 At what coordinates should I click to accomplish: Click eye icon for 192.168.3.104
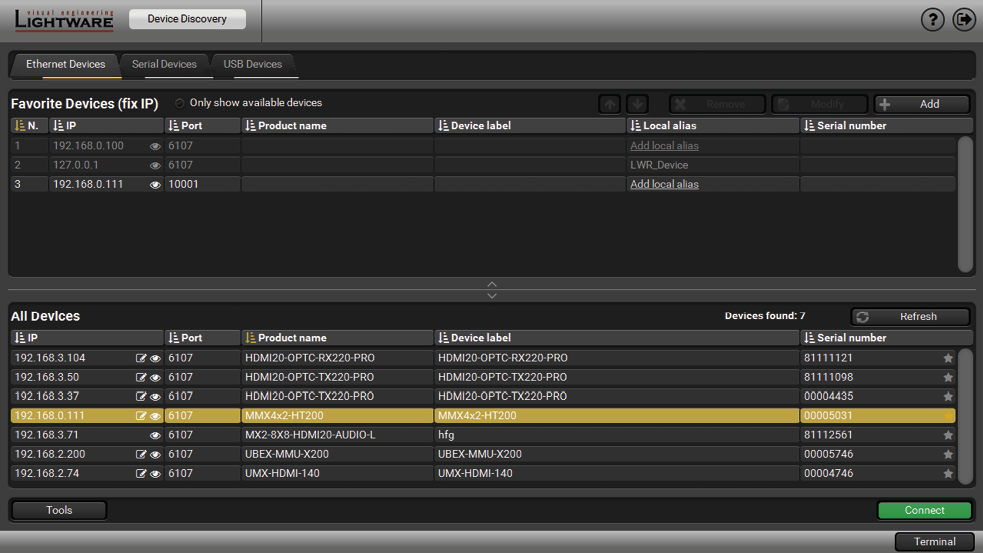[155, 359]
